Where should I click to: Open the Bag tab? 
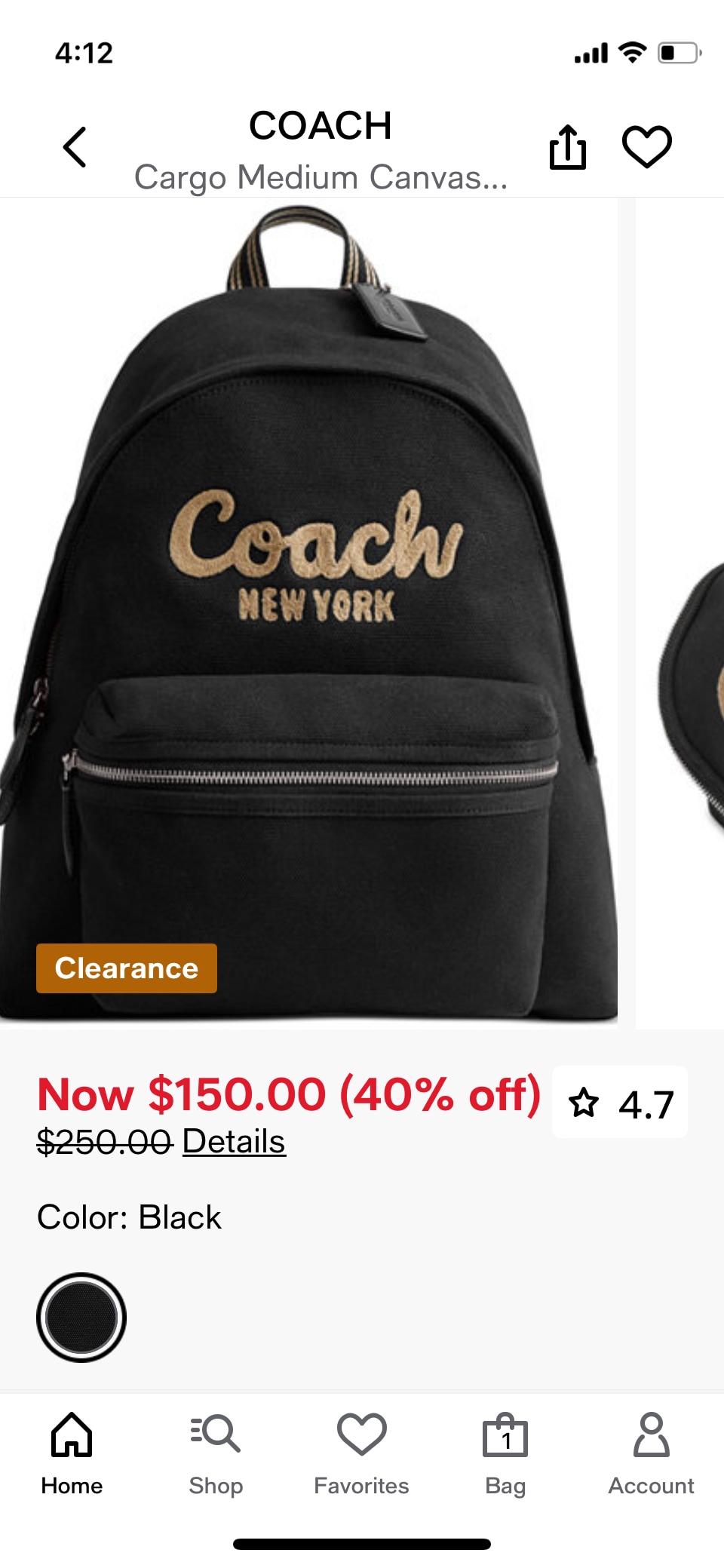505,1454
